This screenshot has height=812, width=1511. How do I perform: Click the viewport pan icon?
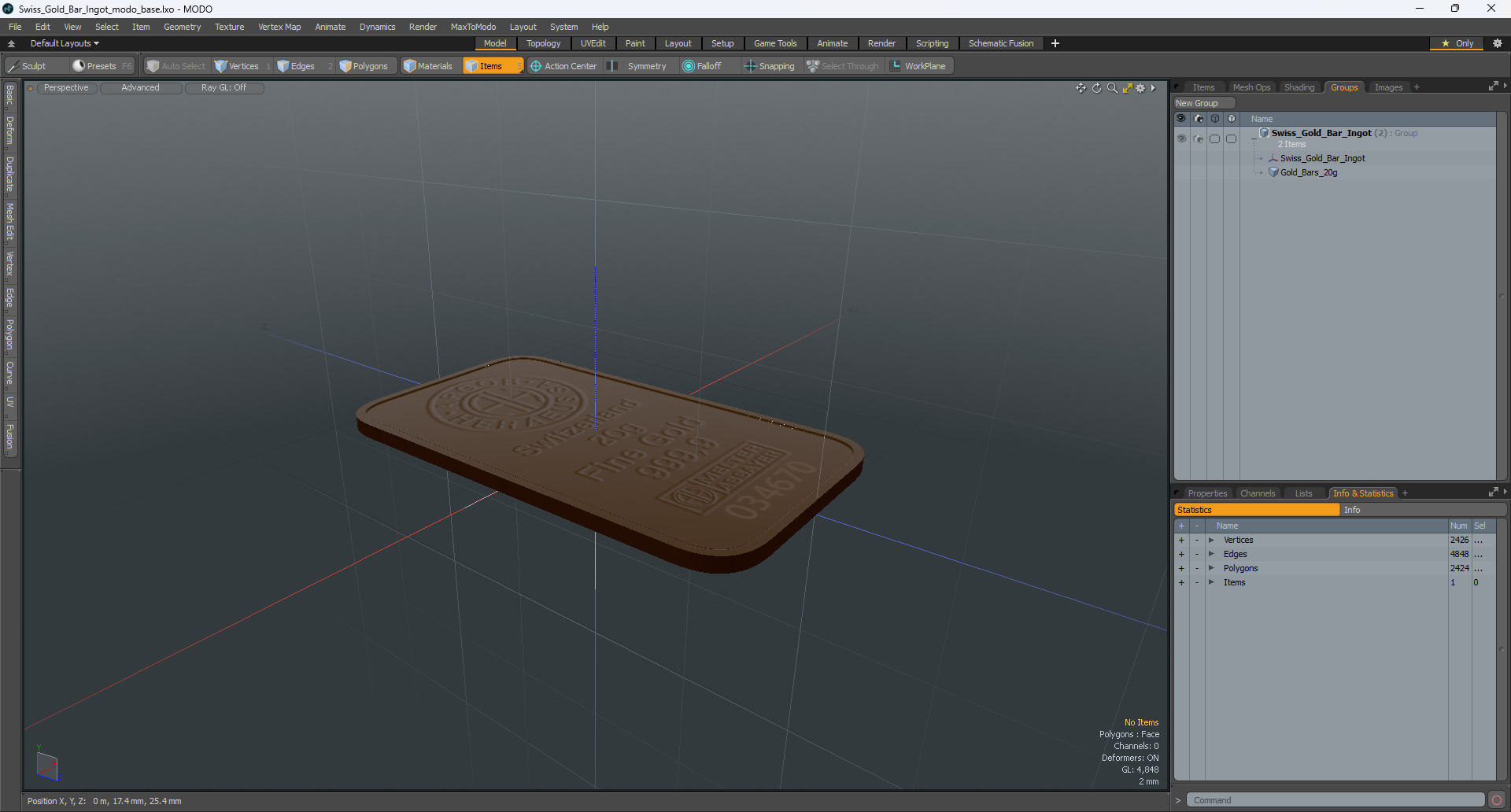(x=1081, y=88)
